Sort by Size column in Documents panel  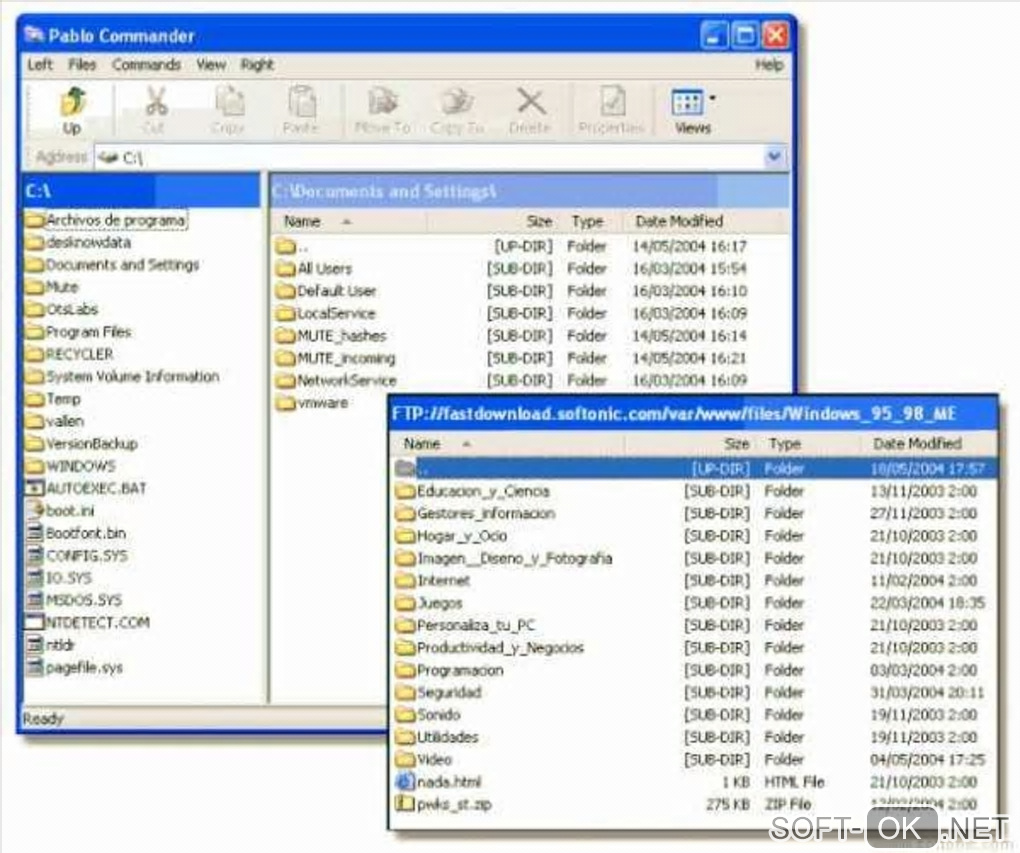492,221
